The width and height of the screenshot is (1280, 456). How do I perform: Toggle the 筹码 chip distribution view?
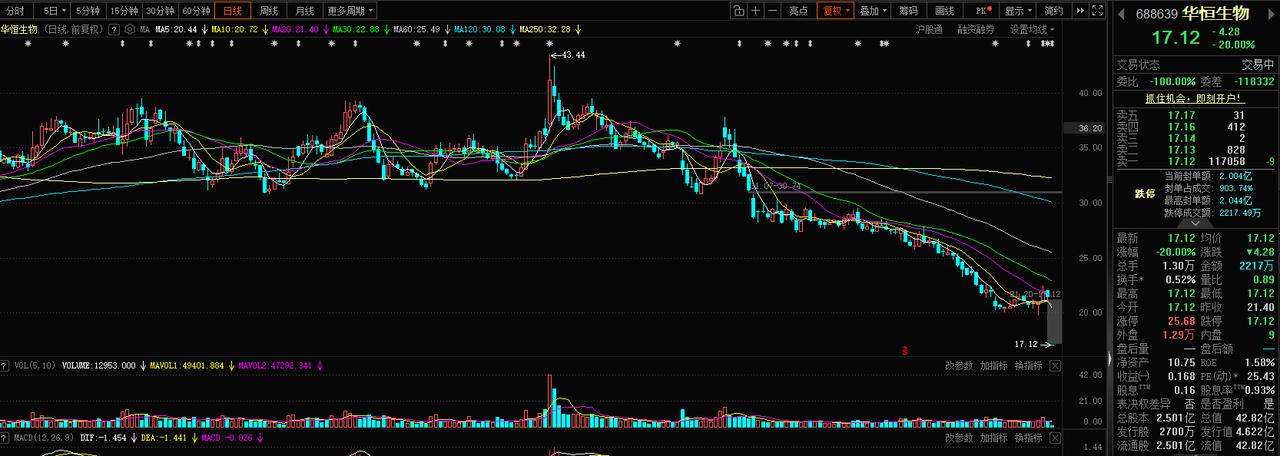coord(908,10)
